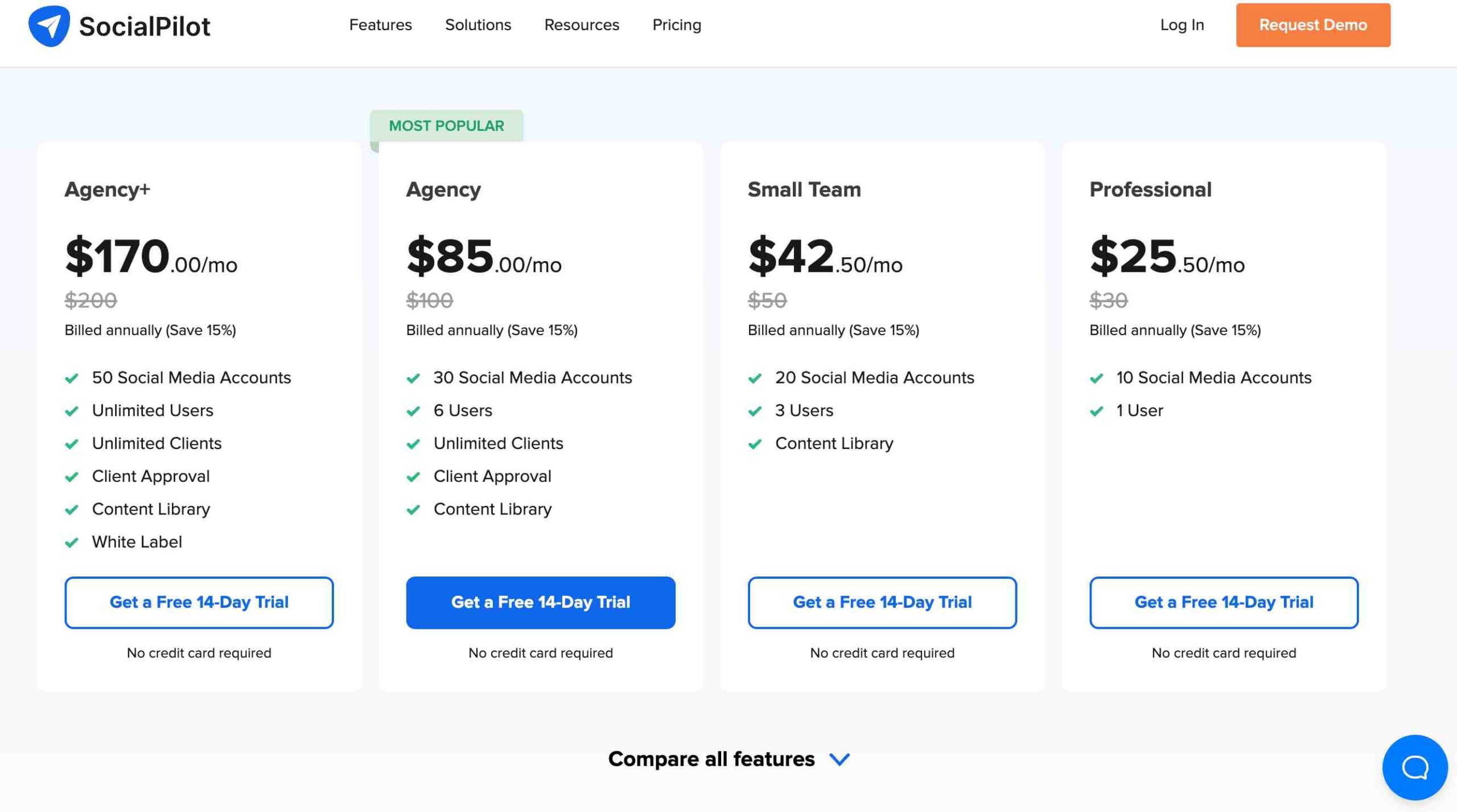This screenshot has width=1457, height=812.
Task: Click the $170.00/mo price
Action: tap(151, 256)
